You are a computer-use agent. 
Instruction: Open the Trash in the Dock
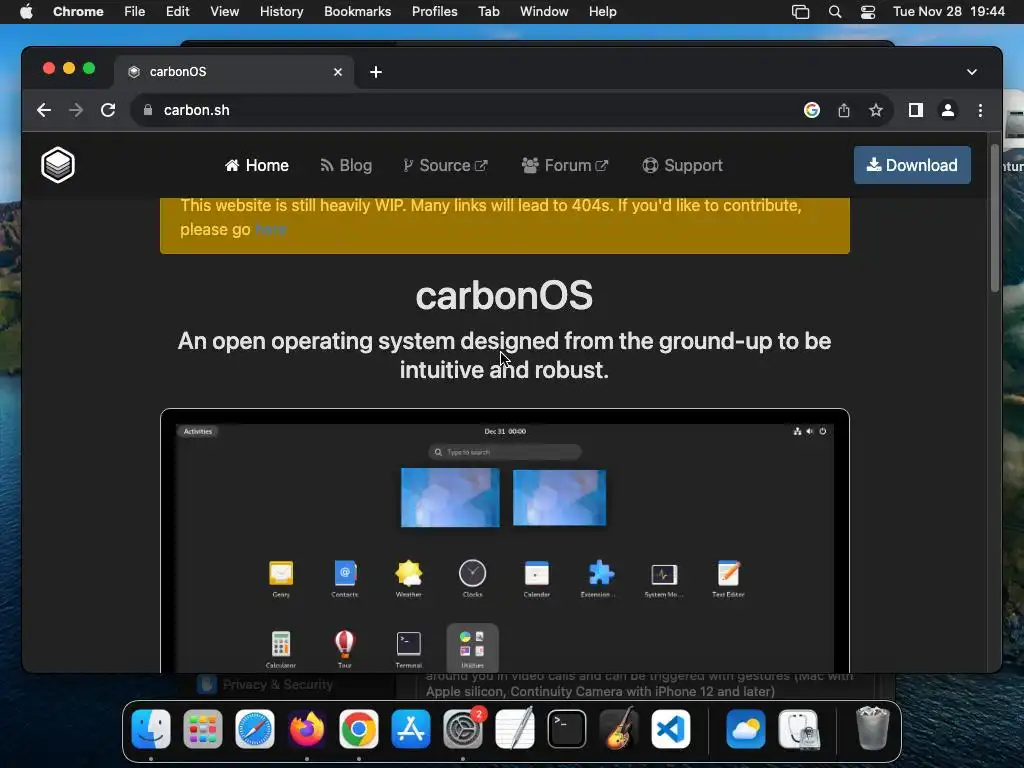click(872, 729)
